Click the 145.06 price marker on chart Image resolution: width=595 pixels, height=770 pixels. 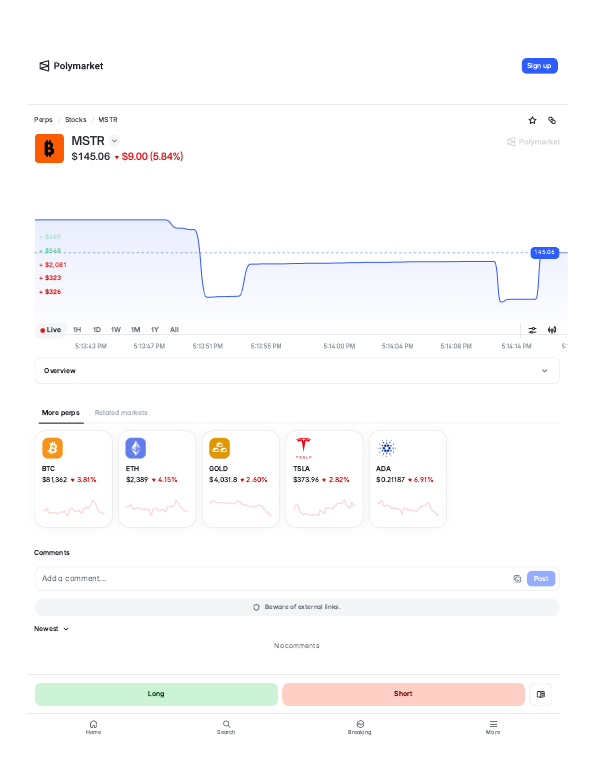[544, 252]
